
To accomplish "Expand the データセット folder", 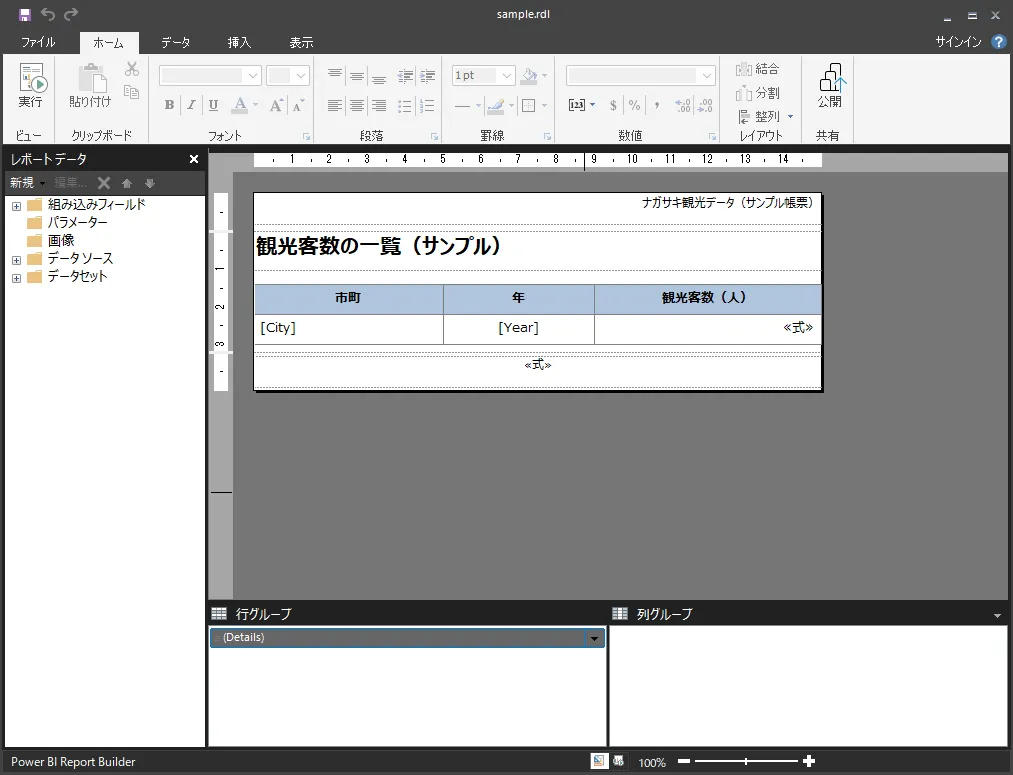I will 17,278.
